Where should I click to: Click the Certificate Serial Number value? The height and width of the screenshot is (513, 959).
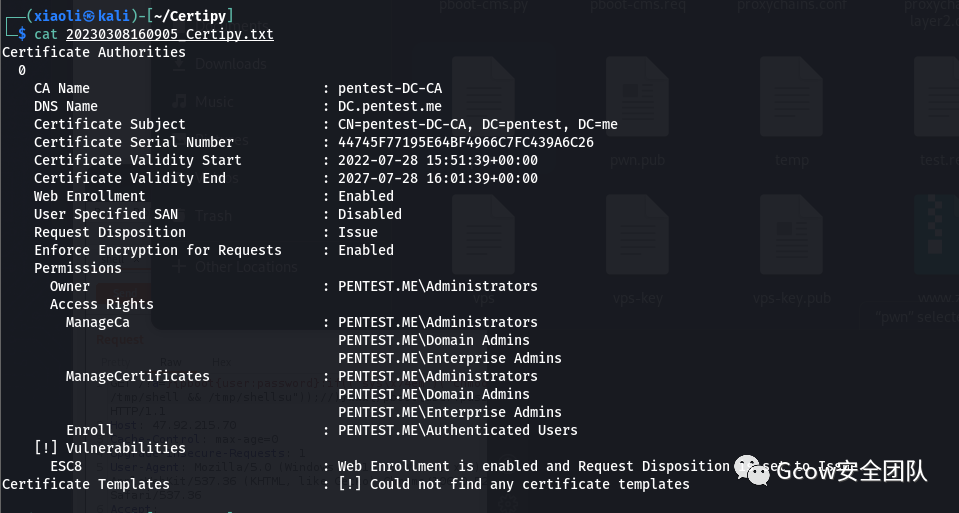click(465, 142)
